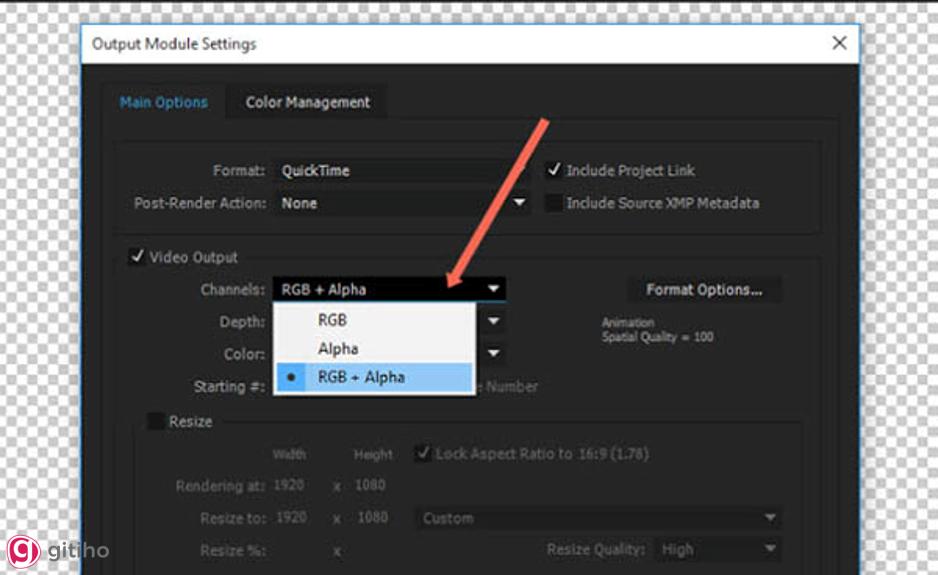Click the Format Options button

(x=704, y=290)
